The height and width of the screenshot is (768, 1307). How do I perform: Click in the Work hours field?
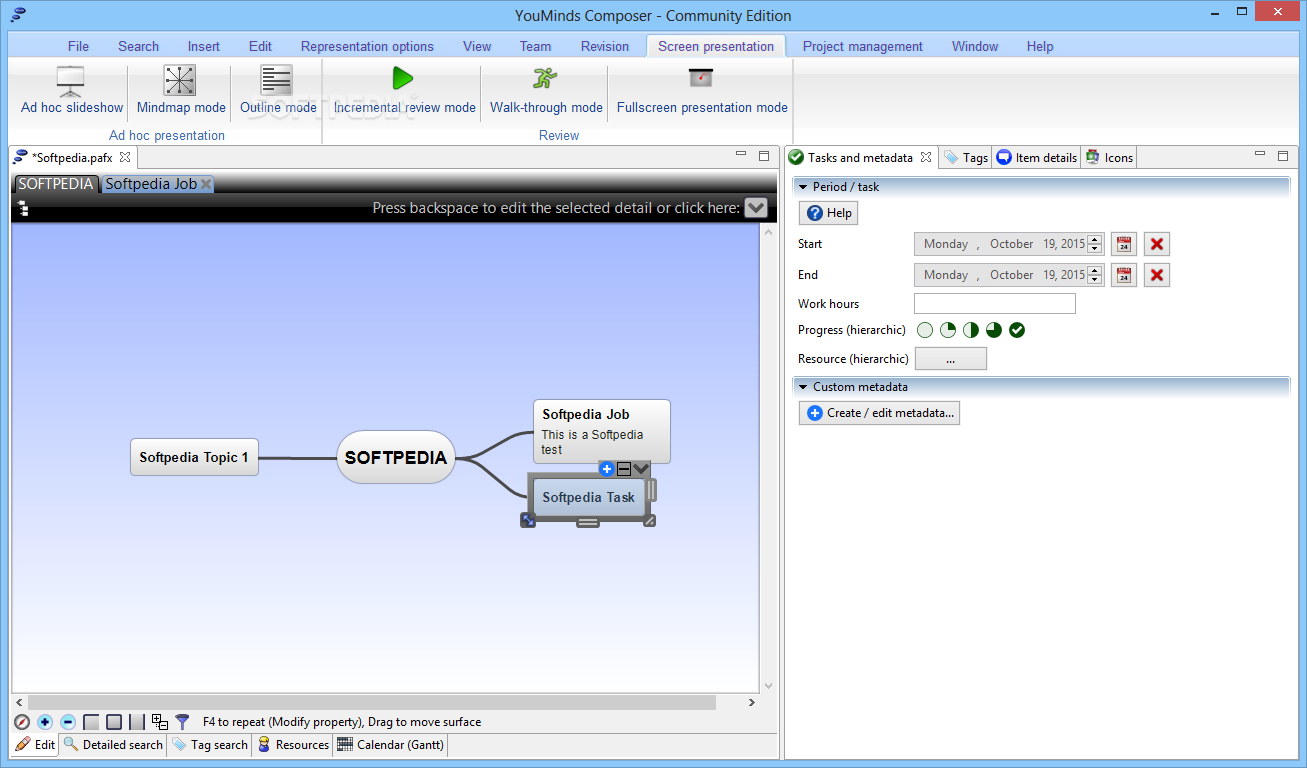click(995, 304)
